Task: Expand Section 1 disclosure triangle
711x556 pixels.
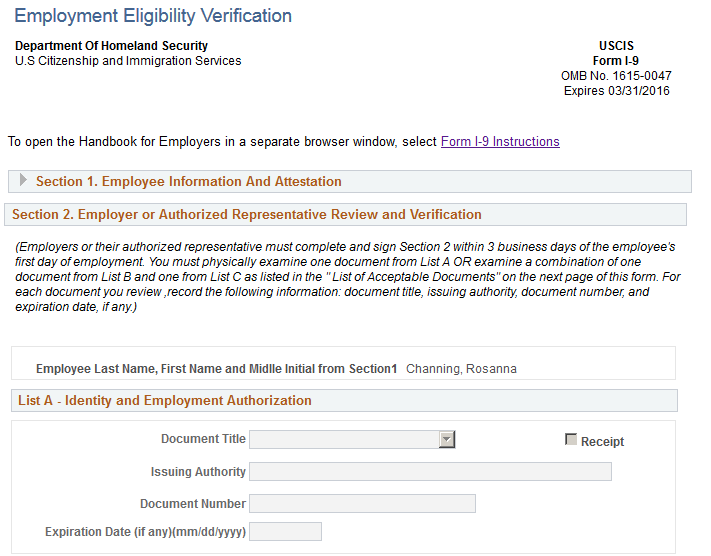Action: pos(23,180)
